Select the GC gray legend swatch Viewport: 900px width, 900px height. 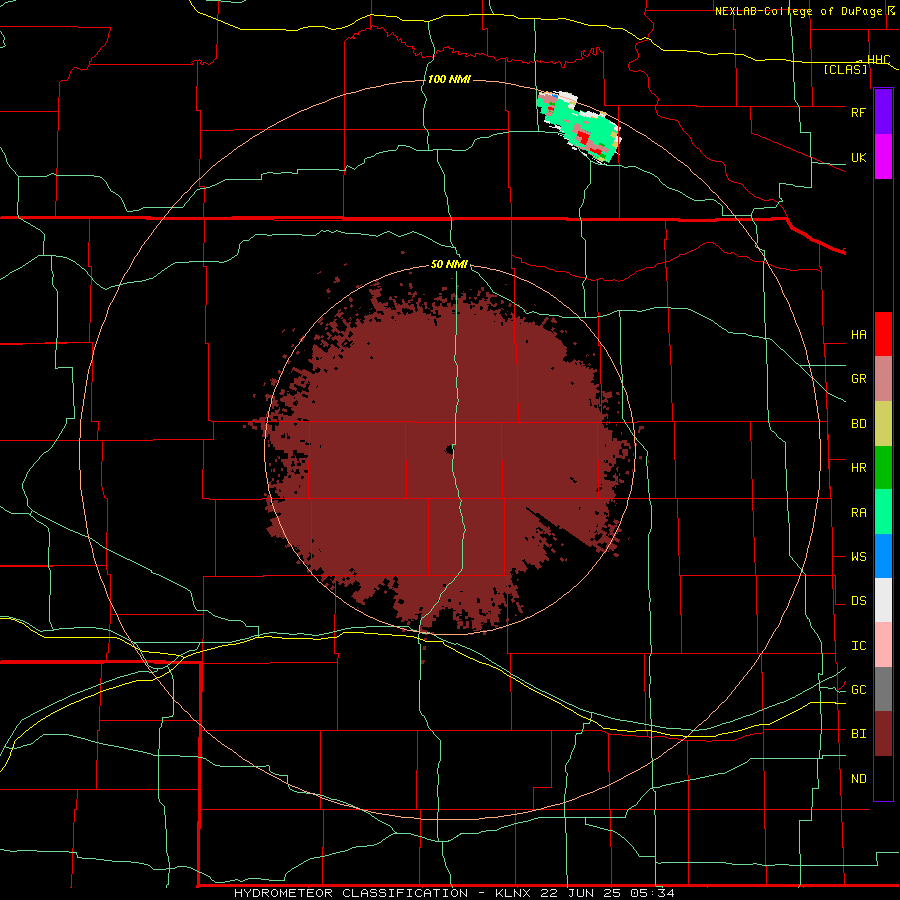click(883, 689)
